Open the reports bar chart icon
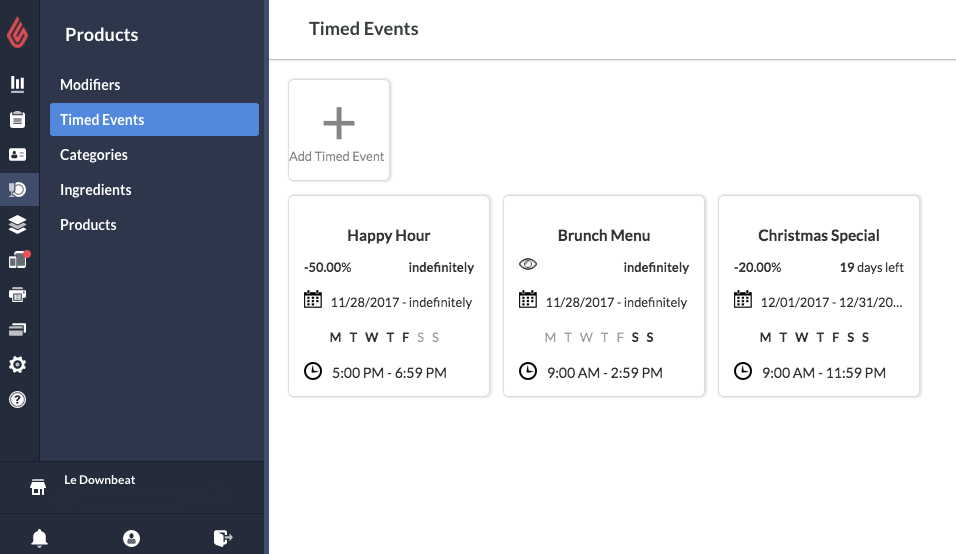The height and width of the screenshot is (554, 956). (x=17, y=84)
